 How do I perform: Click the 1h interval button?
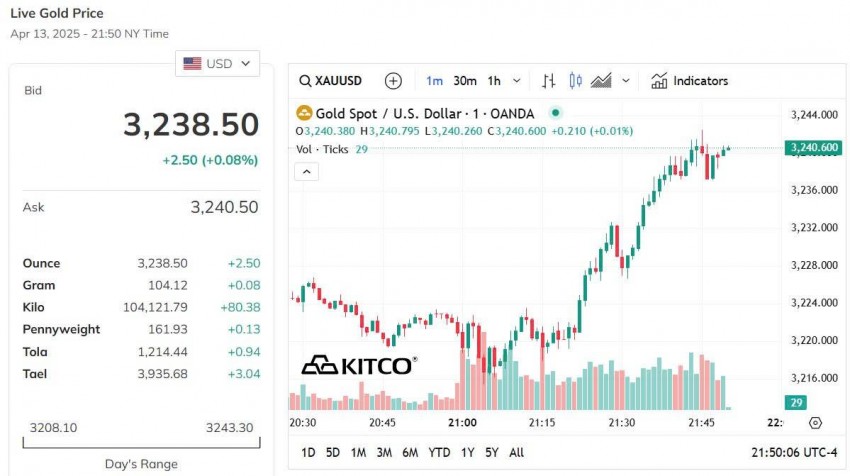[494, 81]
